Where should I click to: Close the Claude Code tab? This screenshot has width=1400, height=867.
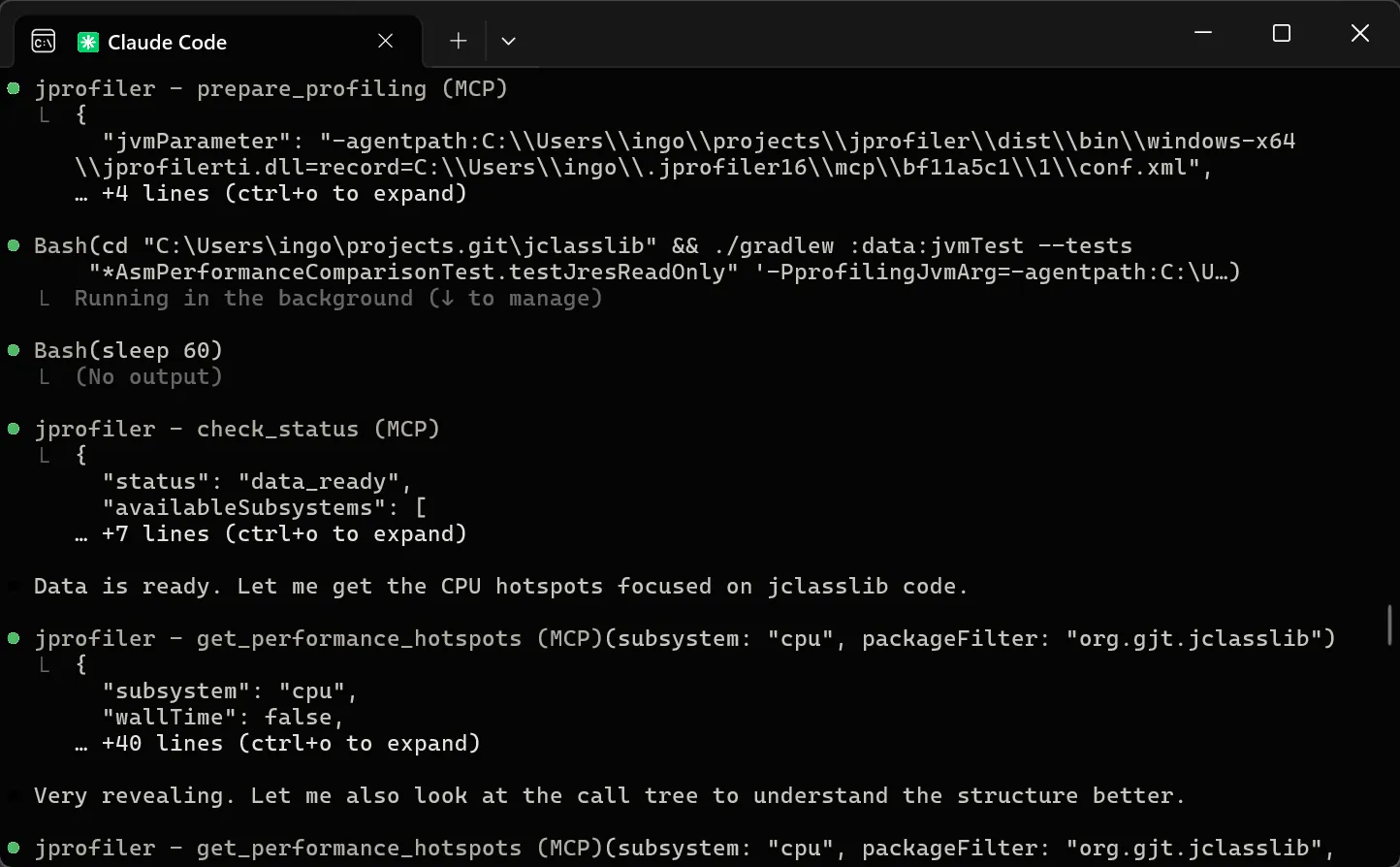385,41
